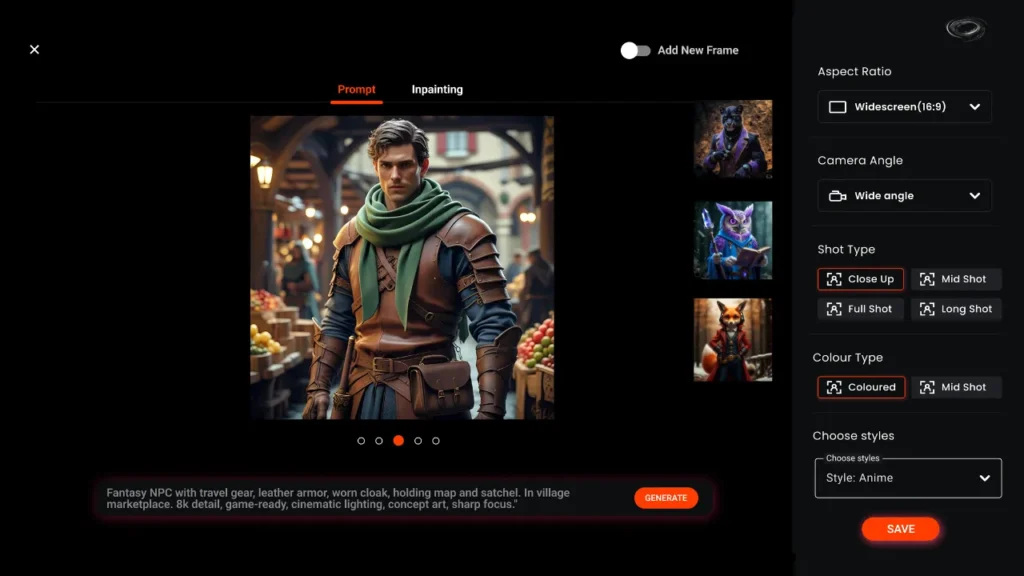Viewport: 1024px width, 576px height.
Task: Open the Style: Anime styles dropdown
Action: (907, 477)
